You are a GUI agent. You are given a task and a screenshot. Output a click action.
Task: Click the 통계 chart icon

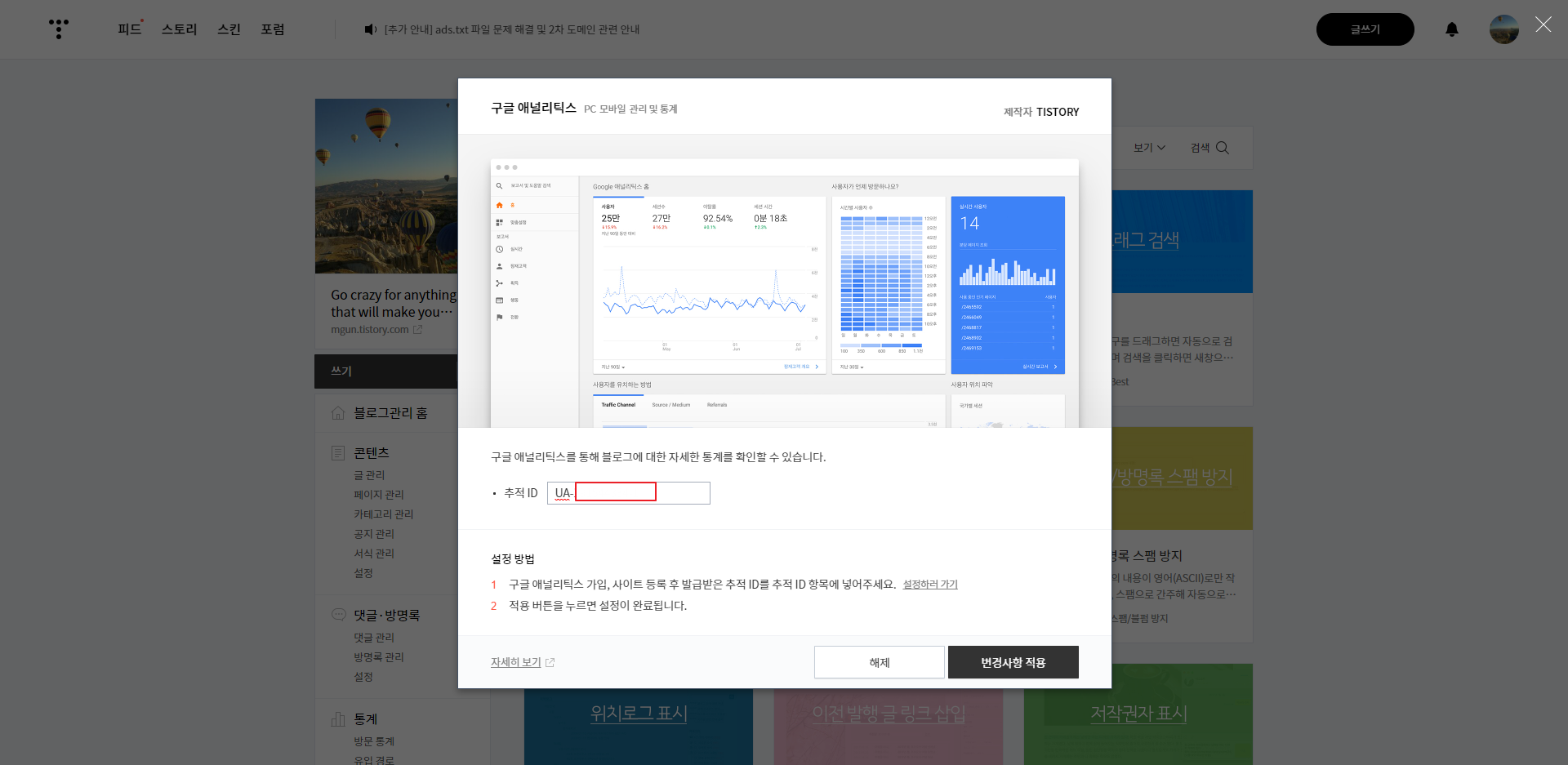coord(338,719)
